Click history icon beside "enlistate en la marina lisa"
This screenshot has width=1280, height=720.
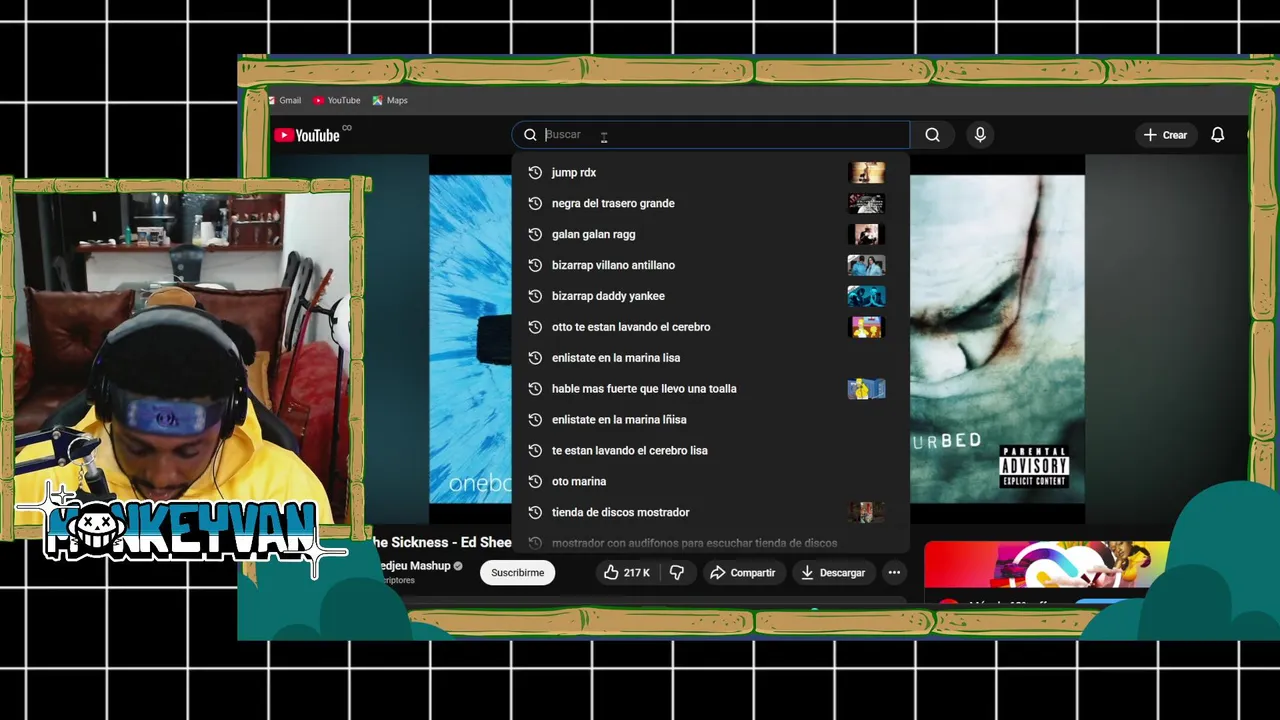[x=535, y=358]
